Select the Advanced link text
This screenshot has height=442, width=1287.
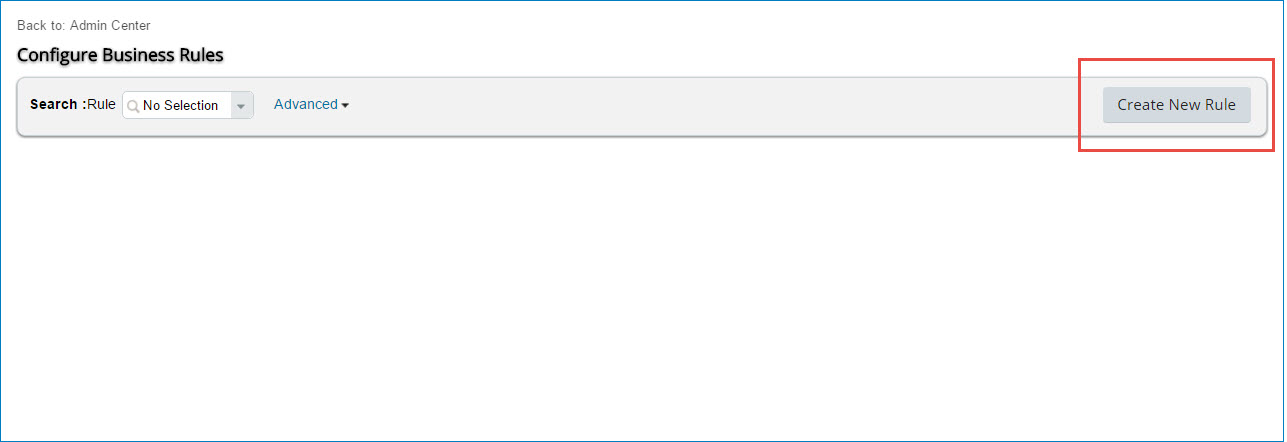(306, 104)
